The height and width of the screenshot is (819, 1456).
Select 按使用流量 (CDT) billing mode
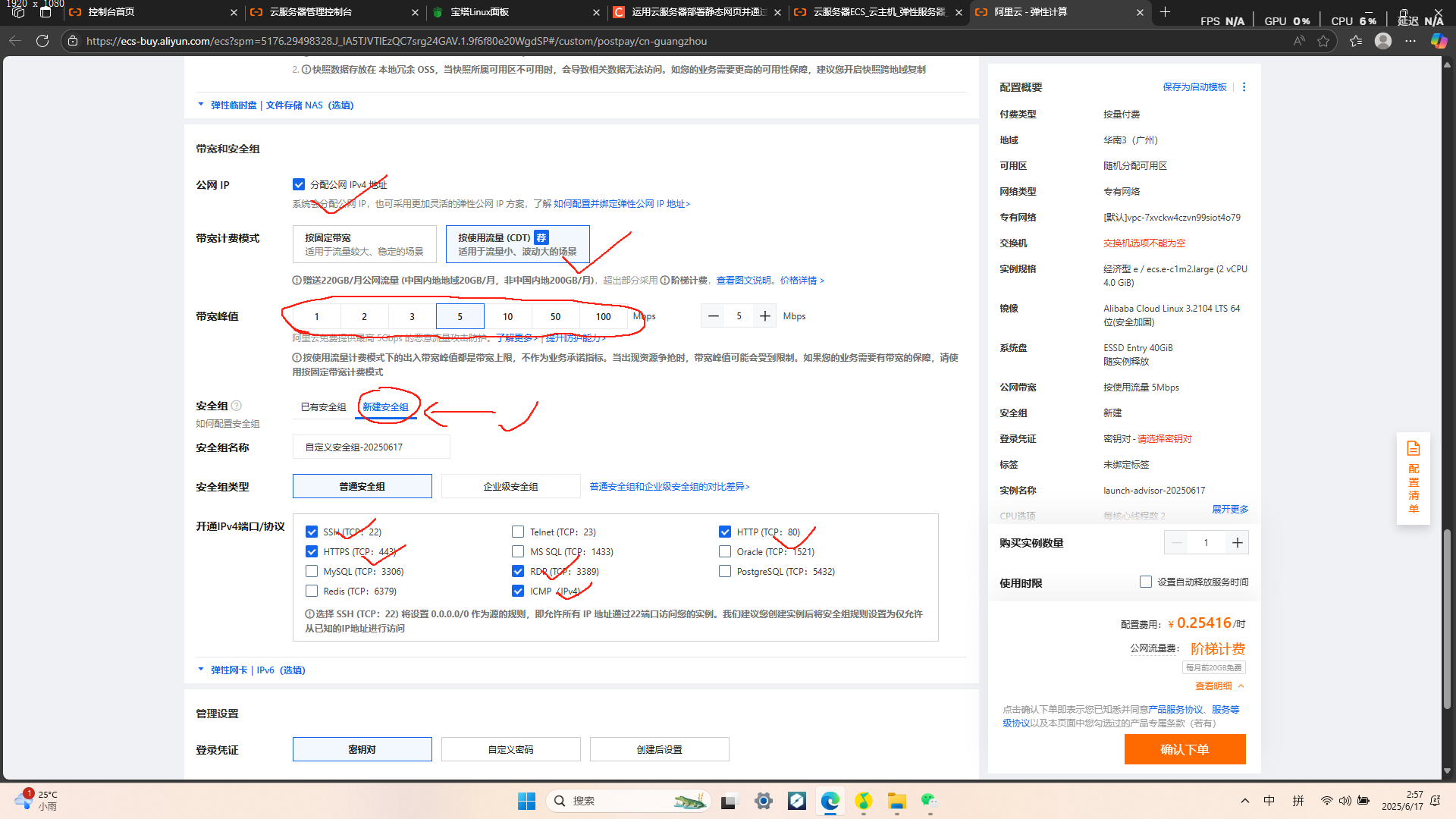(518, 244)
